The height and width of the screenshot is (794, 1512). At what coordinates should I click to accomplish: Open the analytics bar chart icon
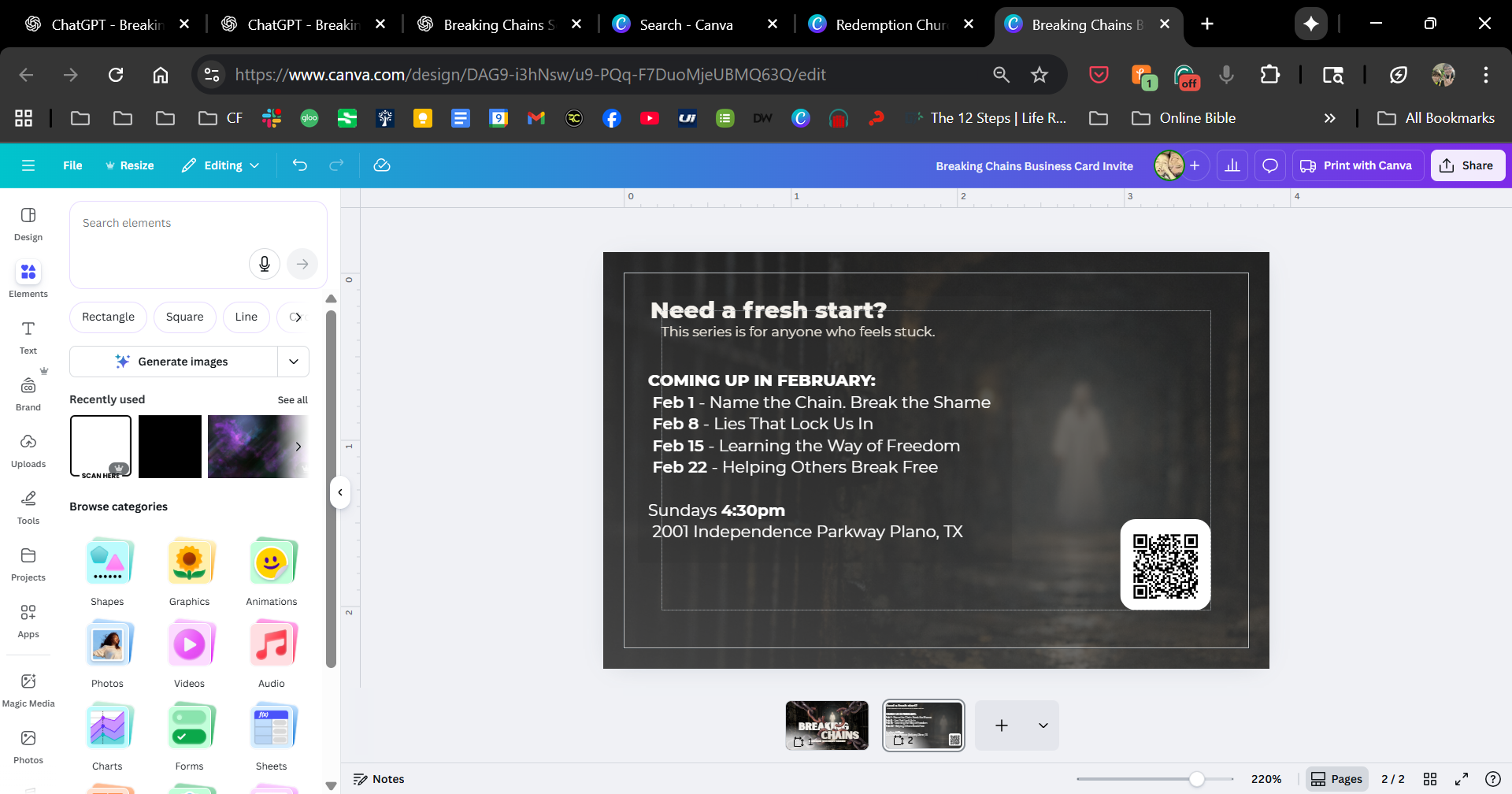click(x=1232, y=165)
